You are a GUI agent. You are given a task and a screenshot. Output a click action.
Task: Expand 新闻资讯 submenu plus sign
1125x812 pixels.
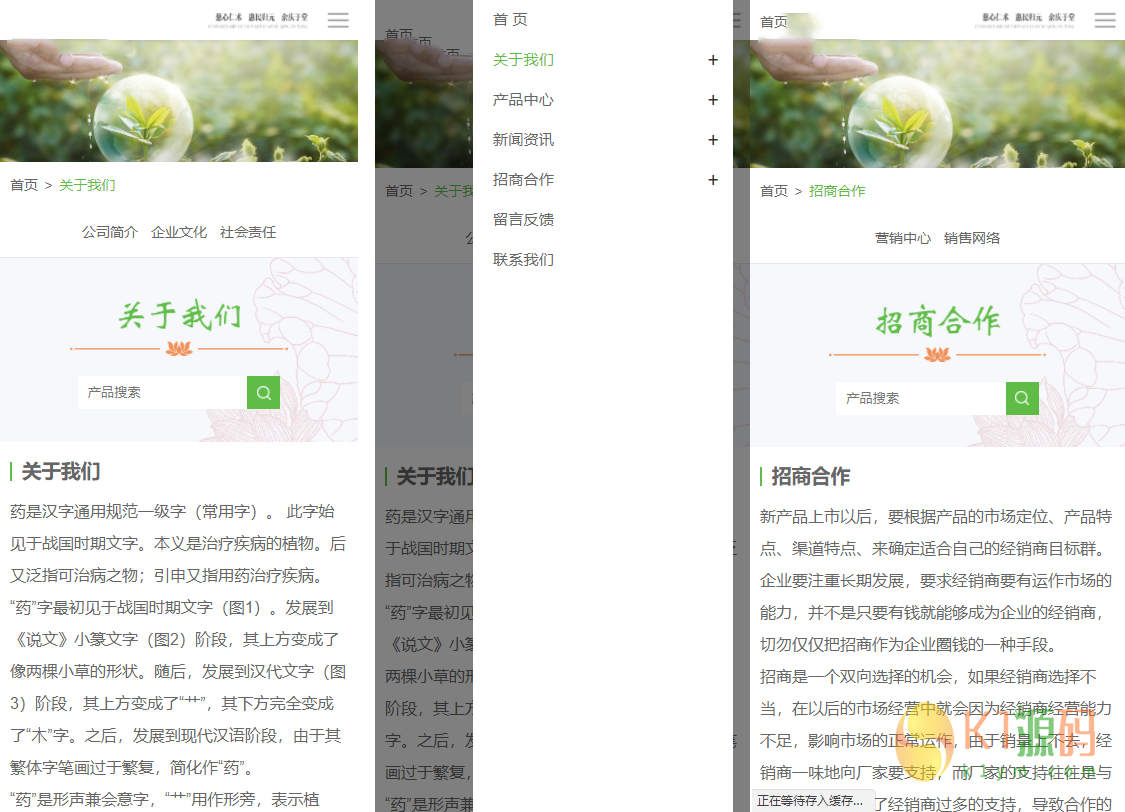pyautogui.click(x=712, y=140)
